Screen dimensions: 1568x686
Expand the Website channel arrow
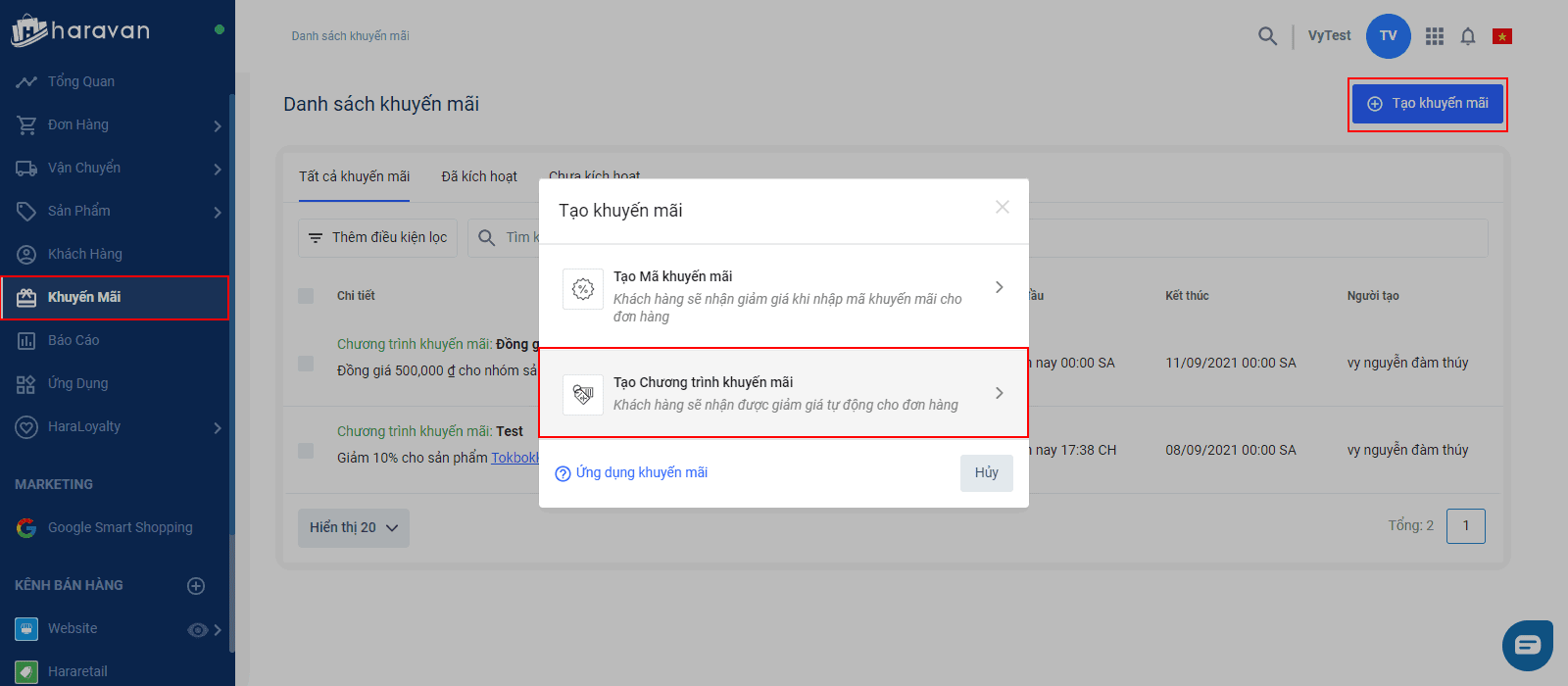(218, 629)
